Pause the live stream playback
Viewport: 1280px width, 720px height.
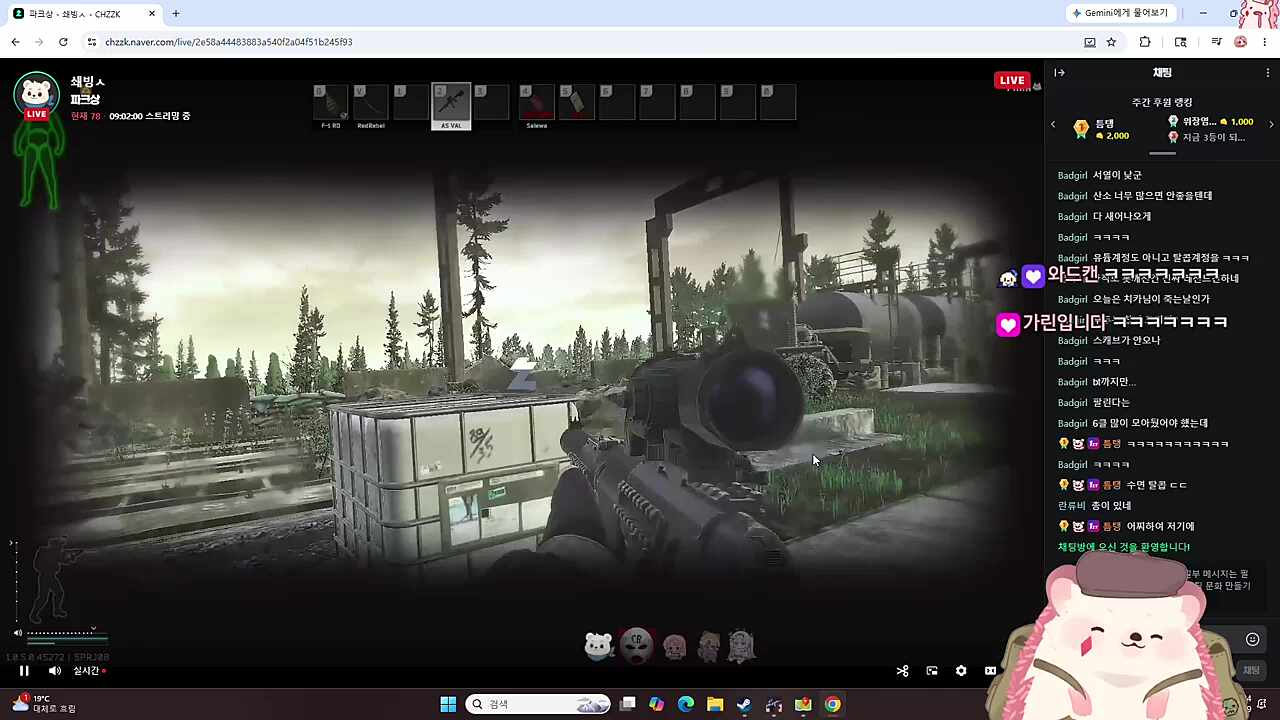24,671
